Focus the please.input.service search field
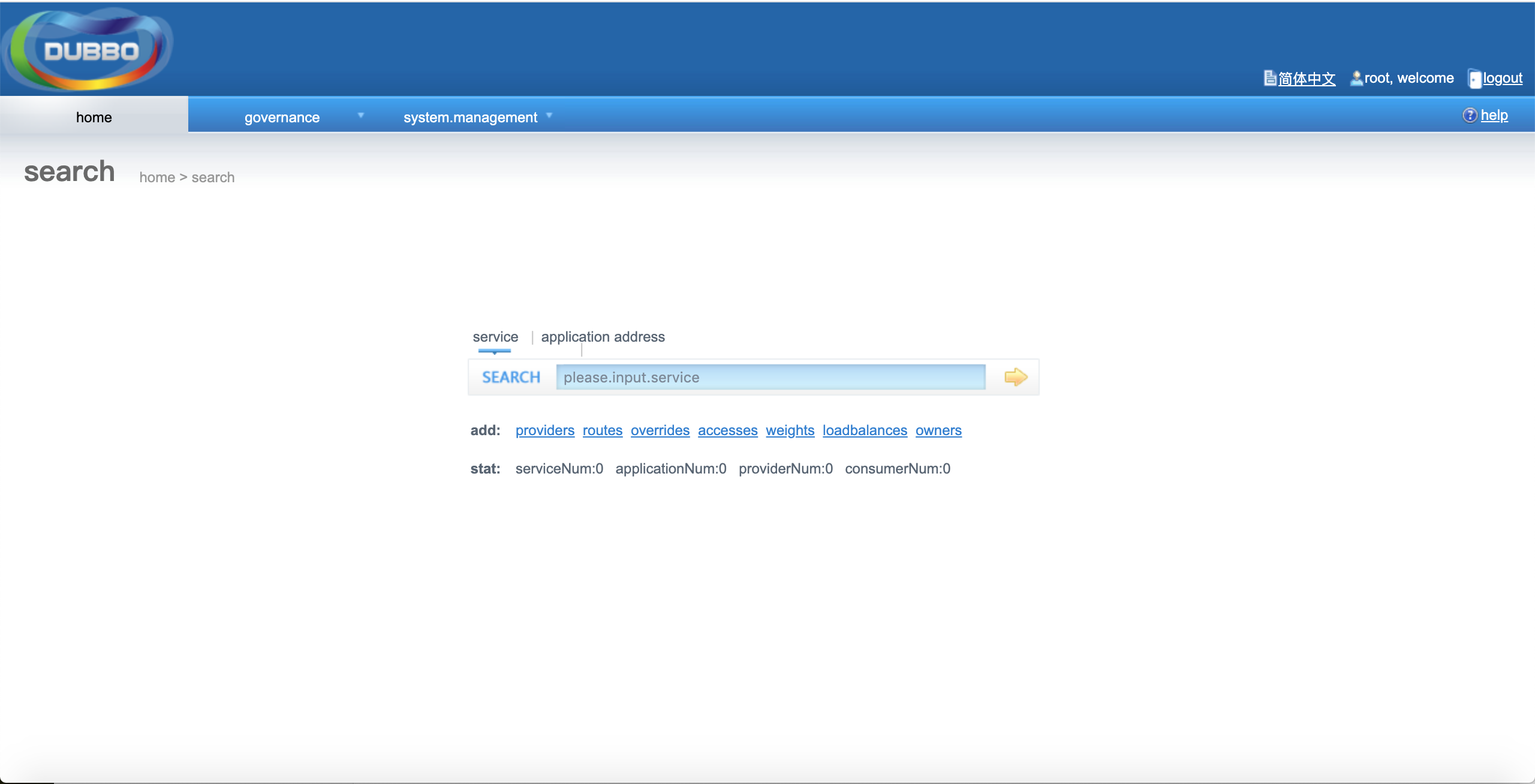The height and width of the screenshot is (784, 1535). pos(770,377)
